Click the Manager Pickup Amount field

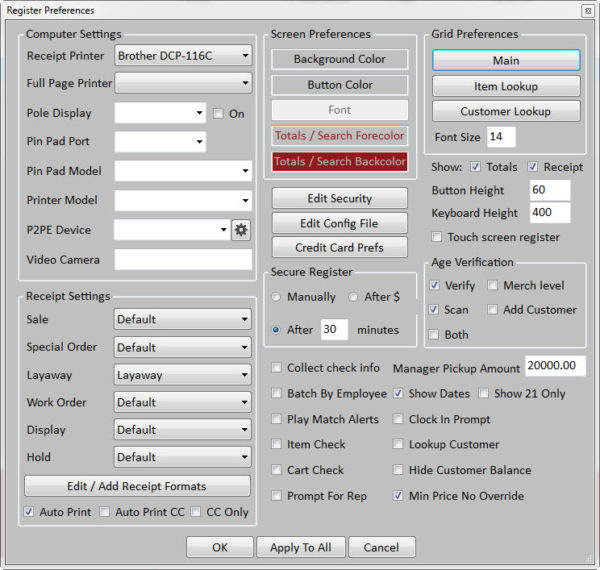point(554,367)
